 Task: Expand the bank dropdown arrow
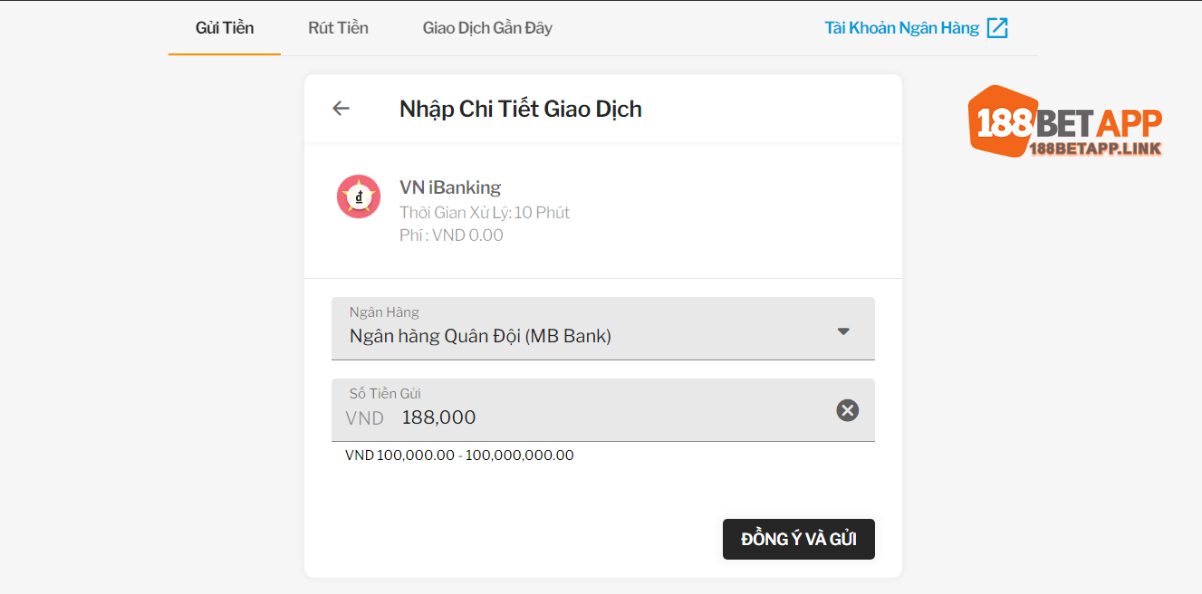(x=843, y=331)
